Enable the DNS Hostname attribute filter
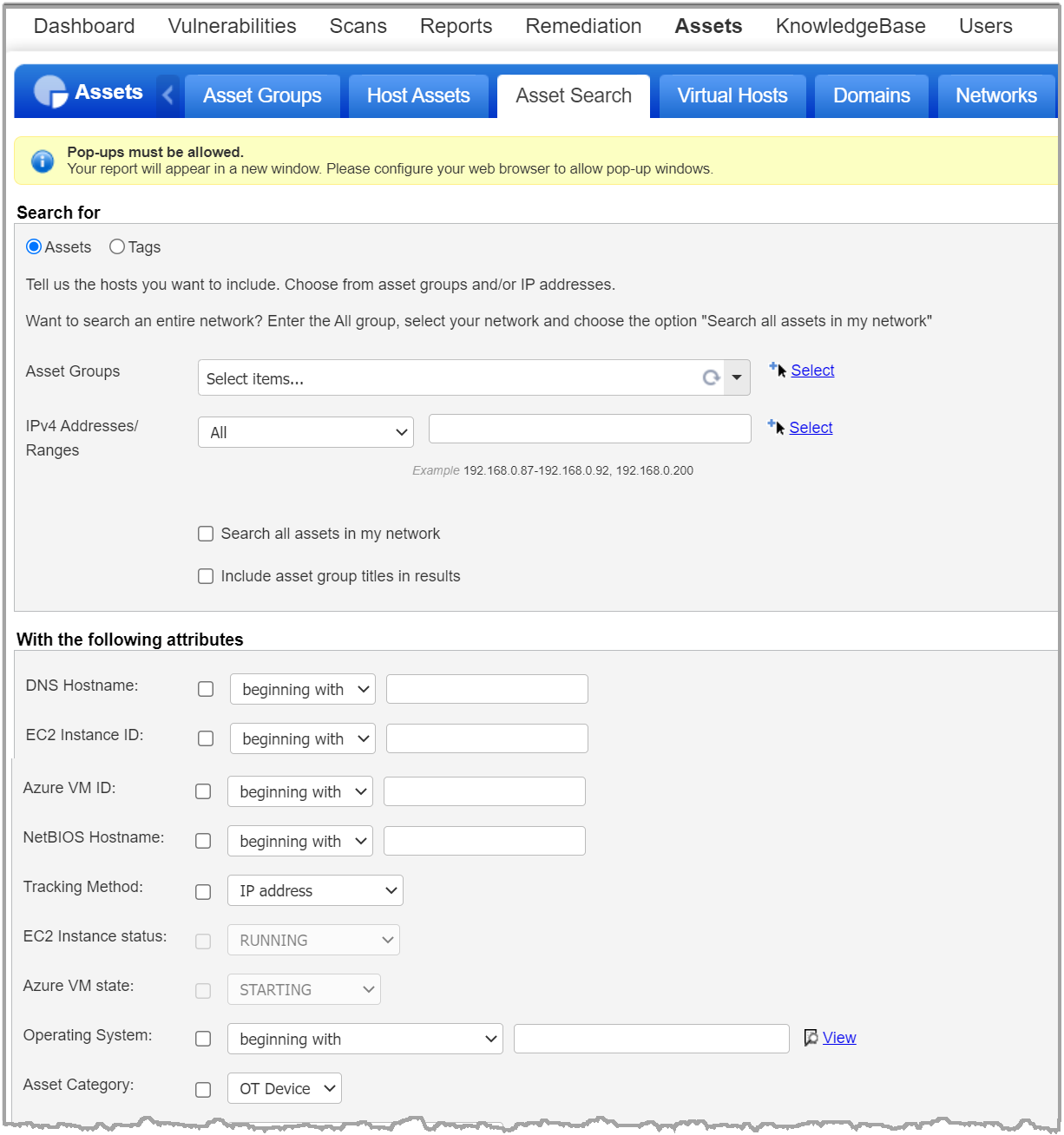This screenshot has height=1135, width=1064. click(x=206, y=688)
